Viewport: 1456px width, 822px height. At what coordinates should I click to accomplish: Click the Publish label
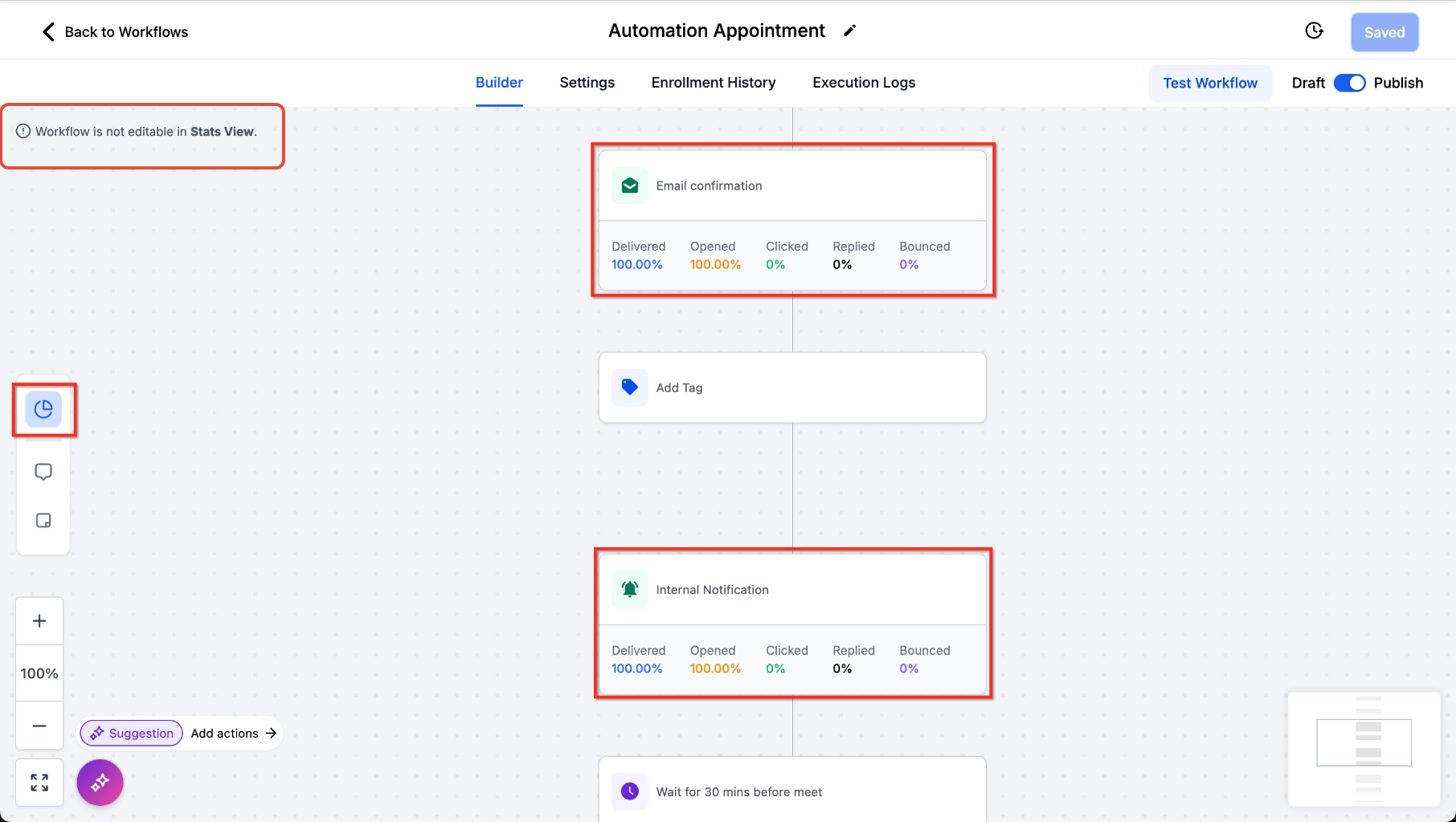(1398, 83)
